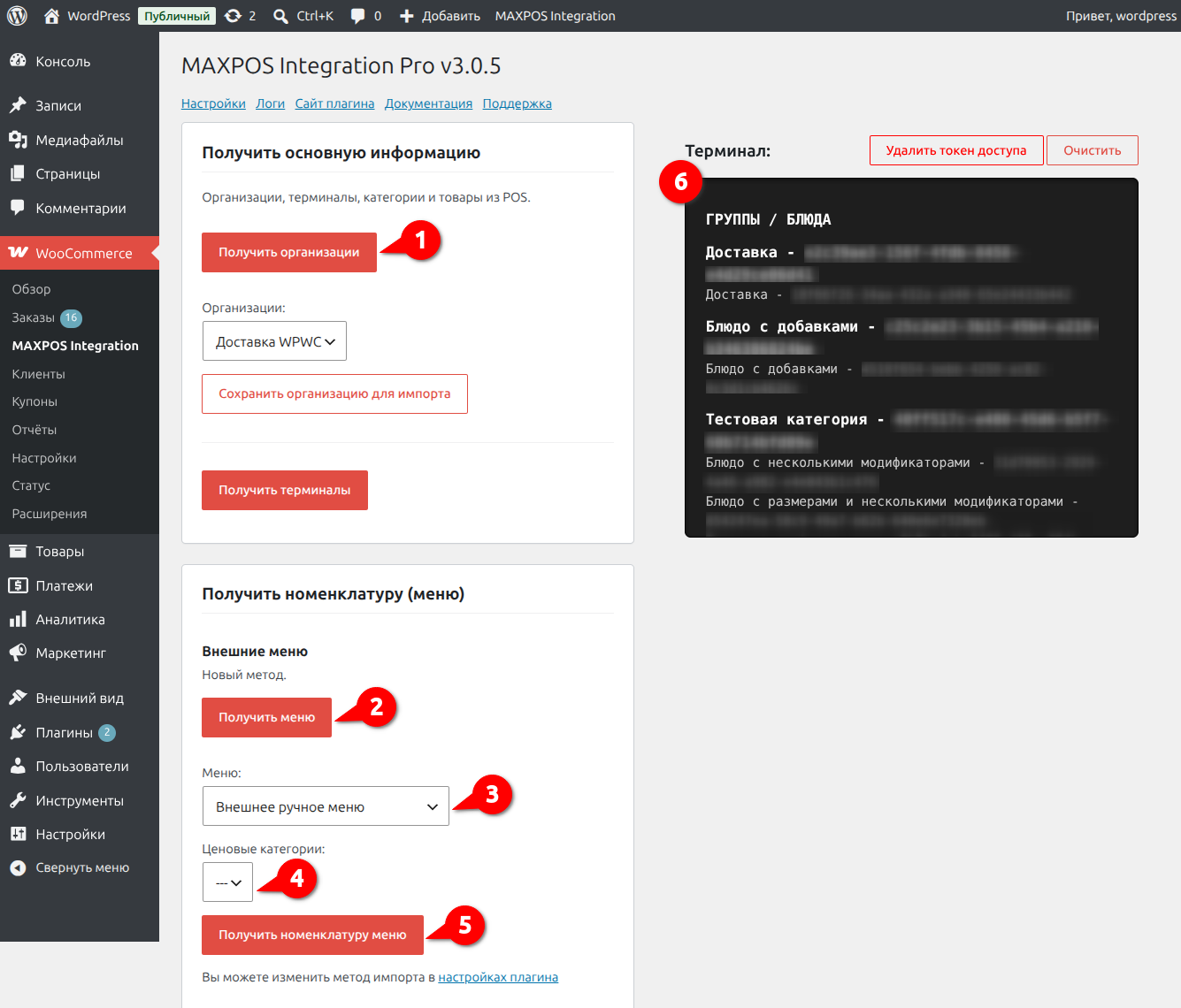Open Обзор under WooCommerce
Viewport: 1181px width, 1008px height.
pyautogui.click(x=31, y=289)
